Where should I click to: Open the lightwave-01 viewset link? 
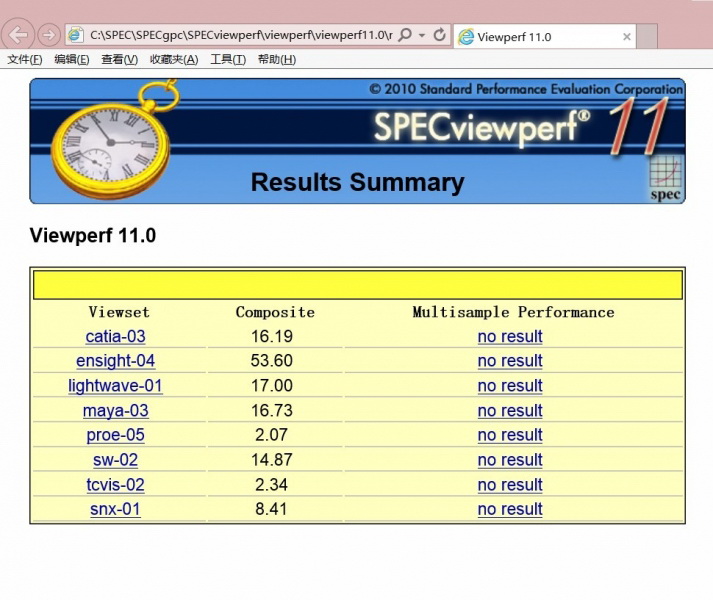115,386
